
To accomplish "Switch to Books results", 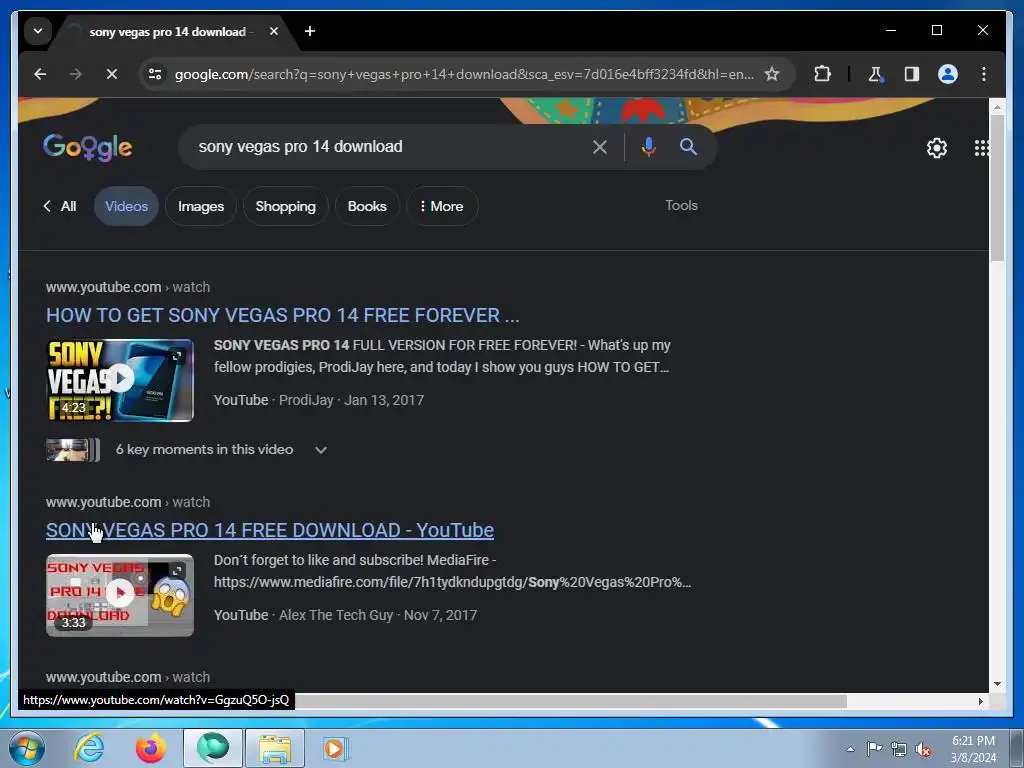I will (367, 206).
